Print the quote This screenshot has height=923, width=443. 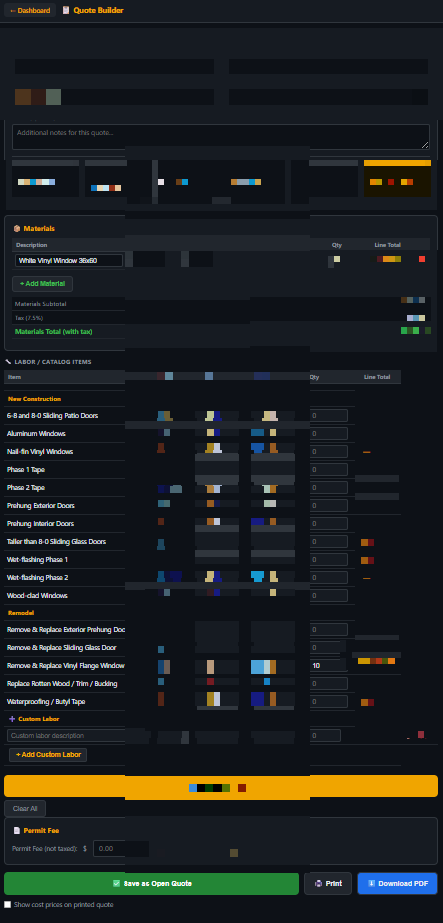[328, 884]
